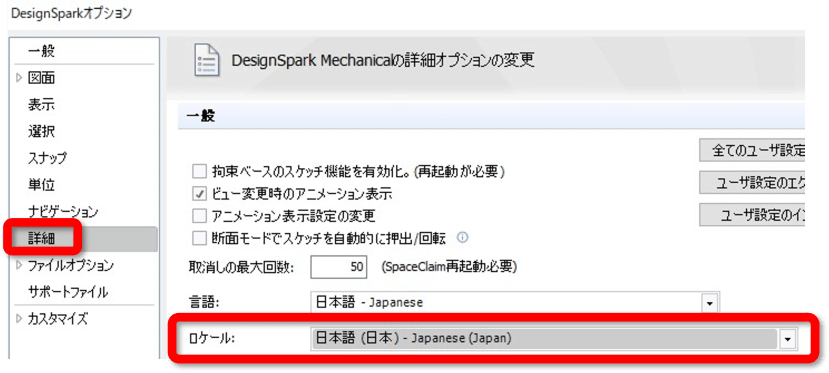Enable 拘束ベースのスケッチ機能を有効化 checkbox
The image size is (829, 373).
coord(199,172)
